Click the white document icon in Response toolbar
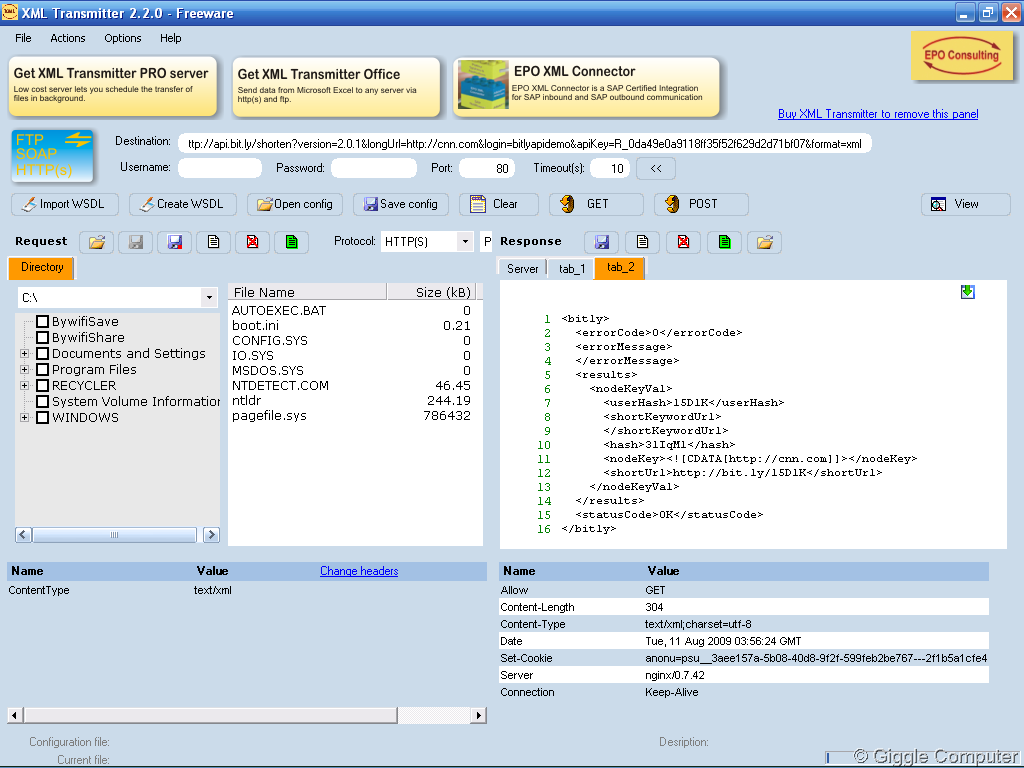Image resolution: width=1024 pixels, height=768 pixels. click(x=643, y=242)
